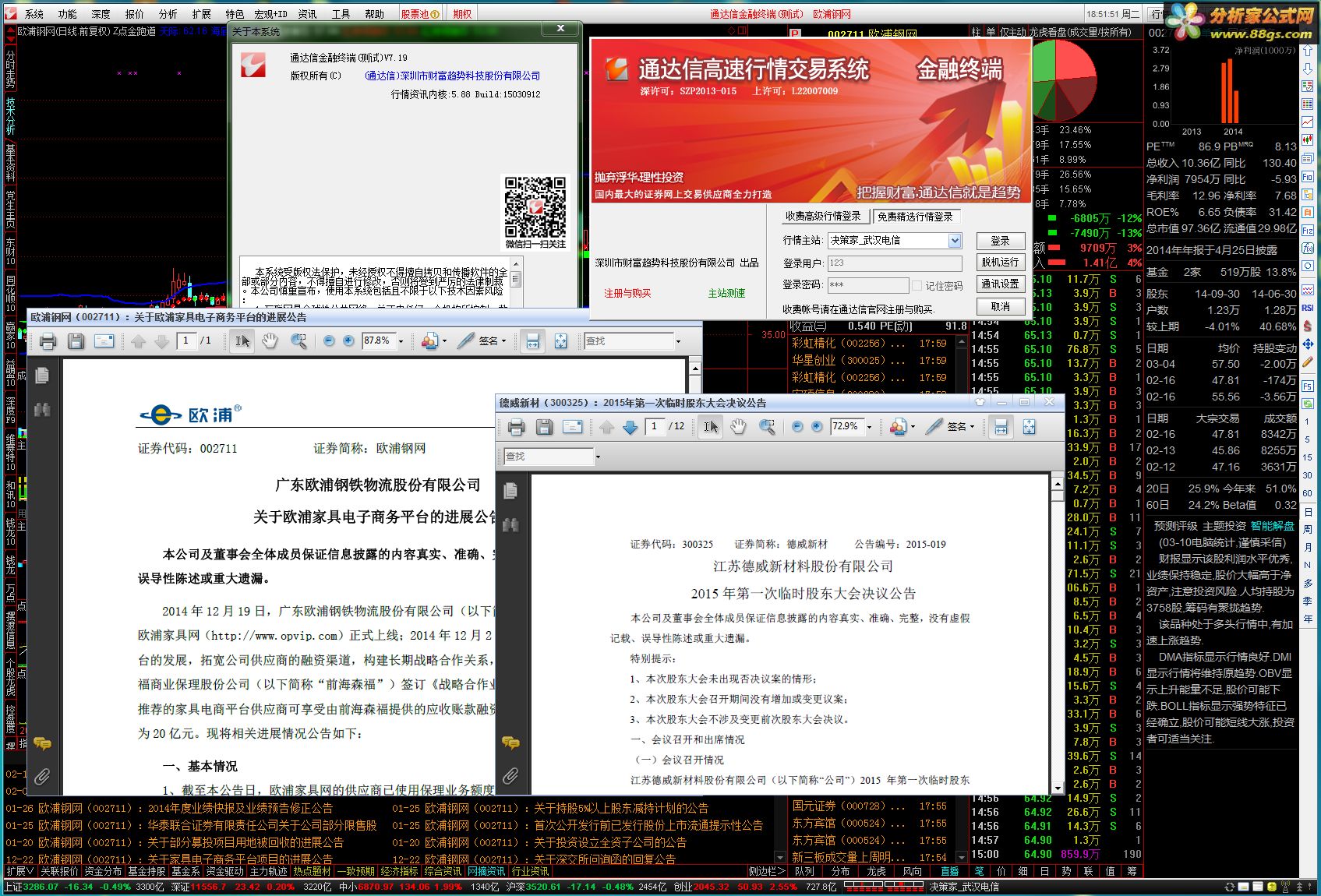This screenshot has height=896, width=1321.
Task: Go to next page in 德威新材 PDF
Action: (x=630, y=427)
